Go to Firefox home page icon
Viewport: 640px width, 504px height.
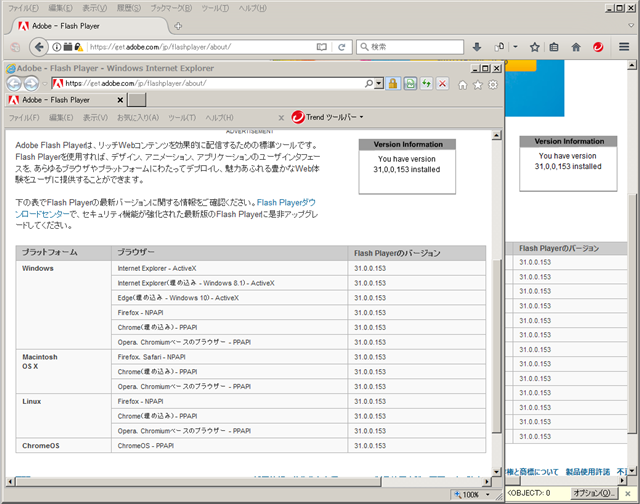(576, 47)
